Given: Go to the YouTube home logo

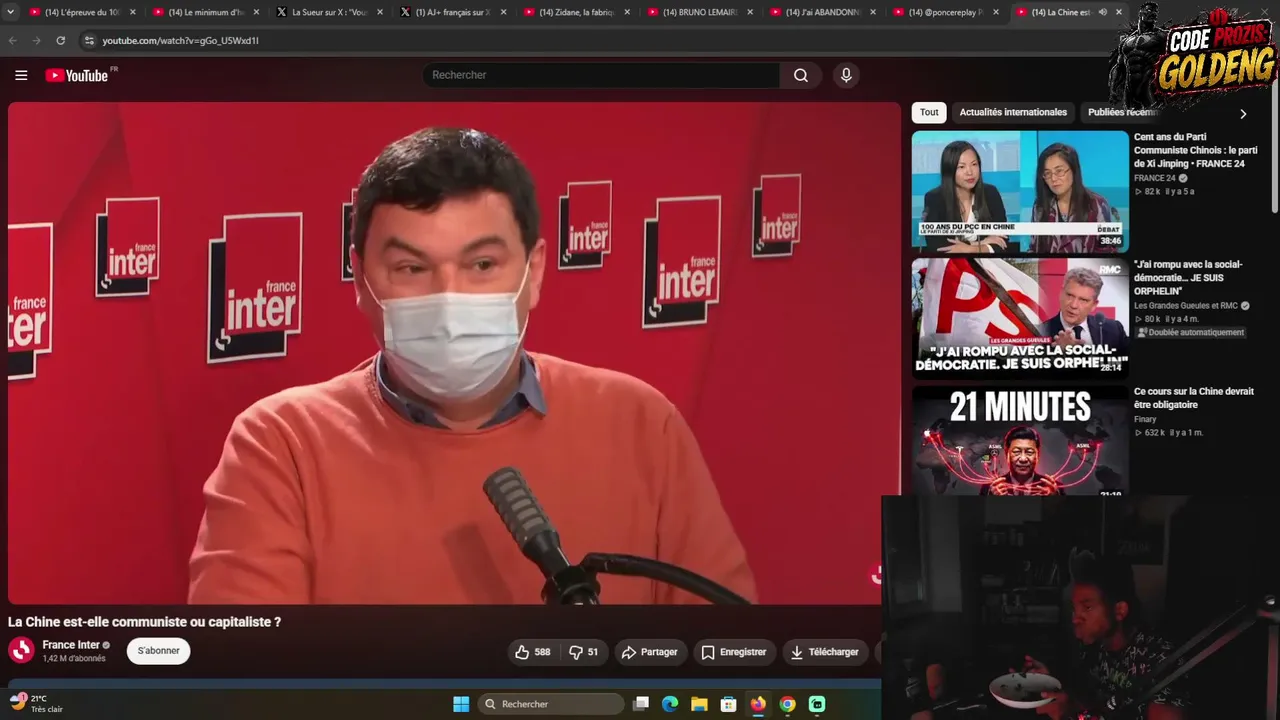Looking at the screenshot, I should click(x=77, y=75).
